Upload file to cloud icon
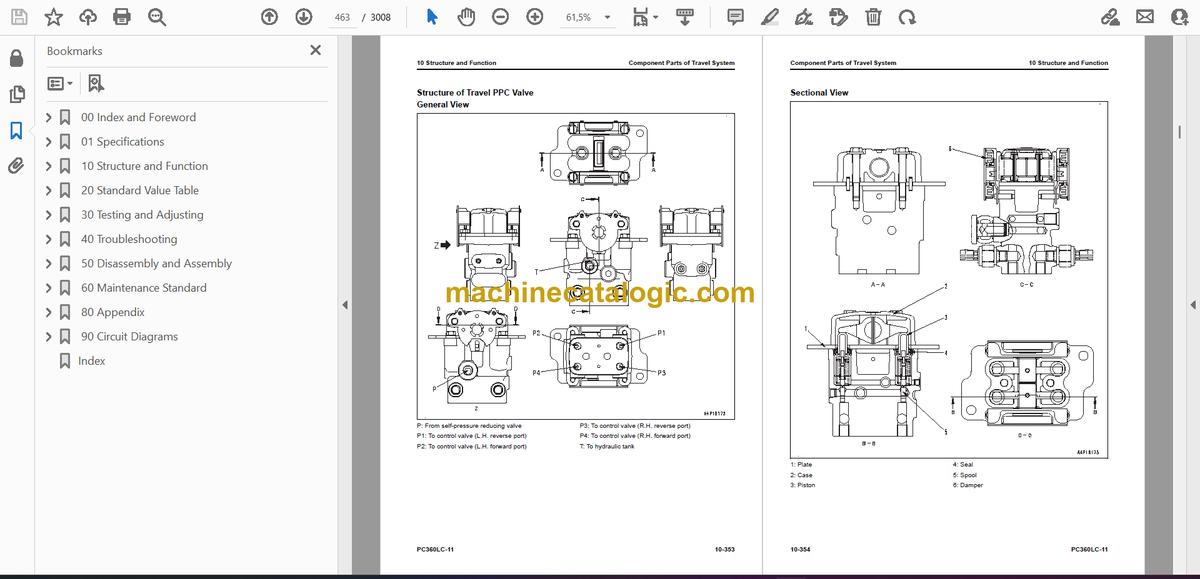Viewport: 1200px width, 579px height. click(88, 17)
